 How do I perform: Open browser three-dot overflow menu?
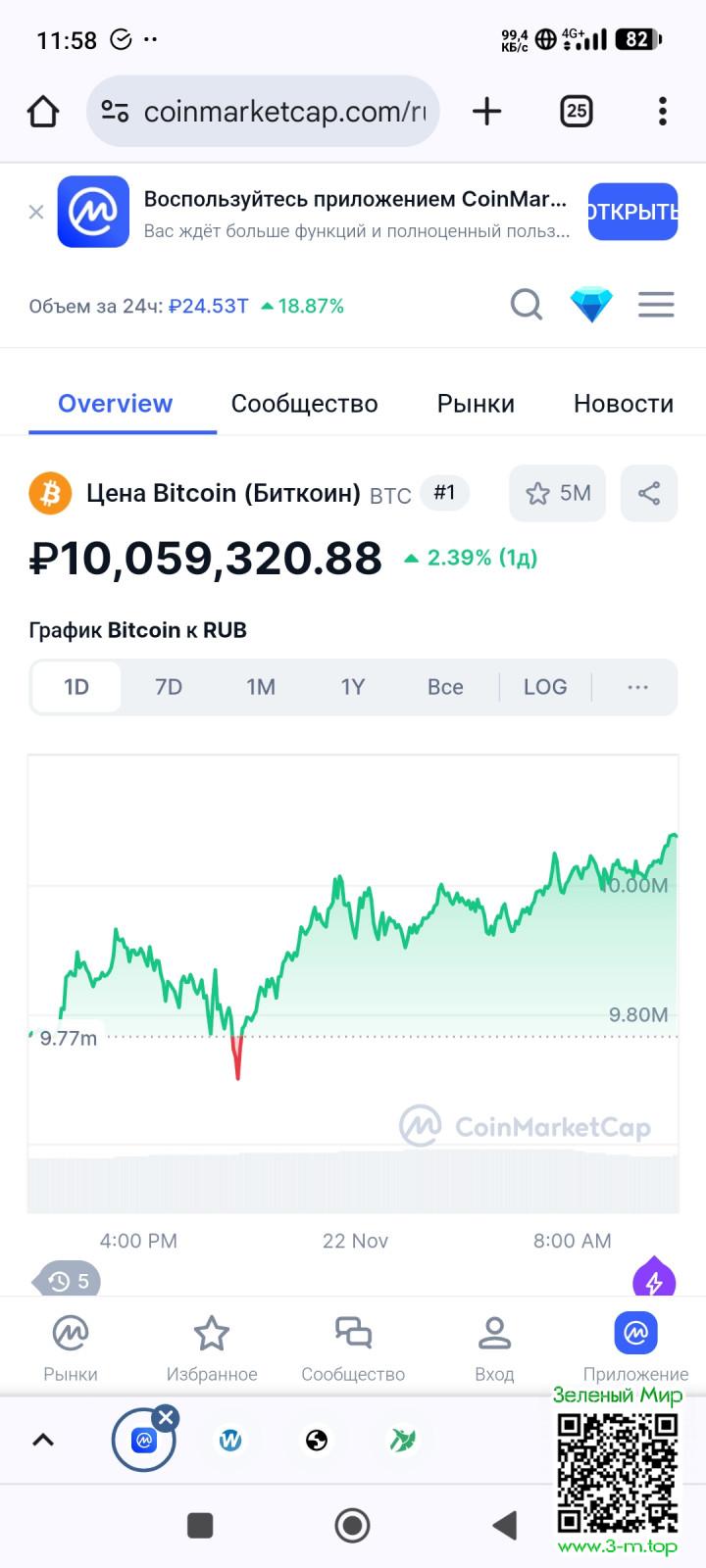click(x=663, y=112)
